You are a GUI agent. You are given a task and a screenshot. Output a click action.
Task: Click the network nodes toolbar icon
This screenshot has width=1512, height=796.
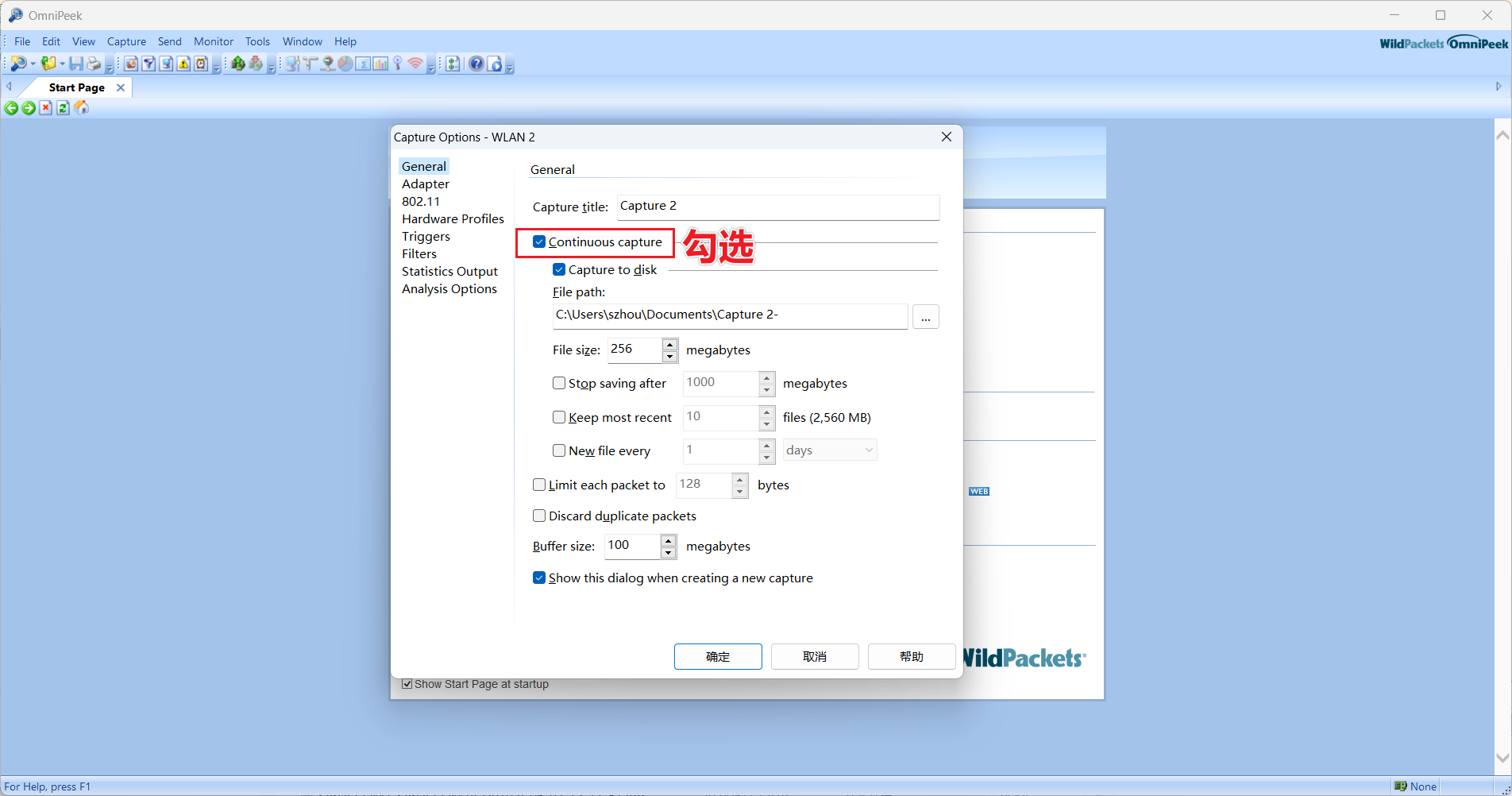click(293, 64)
